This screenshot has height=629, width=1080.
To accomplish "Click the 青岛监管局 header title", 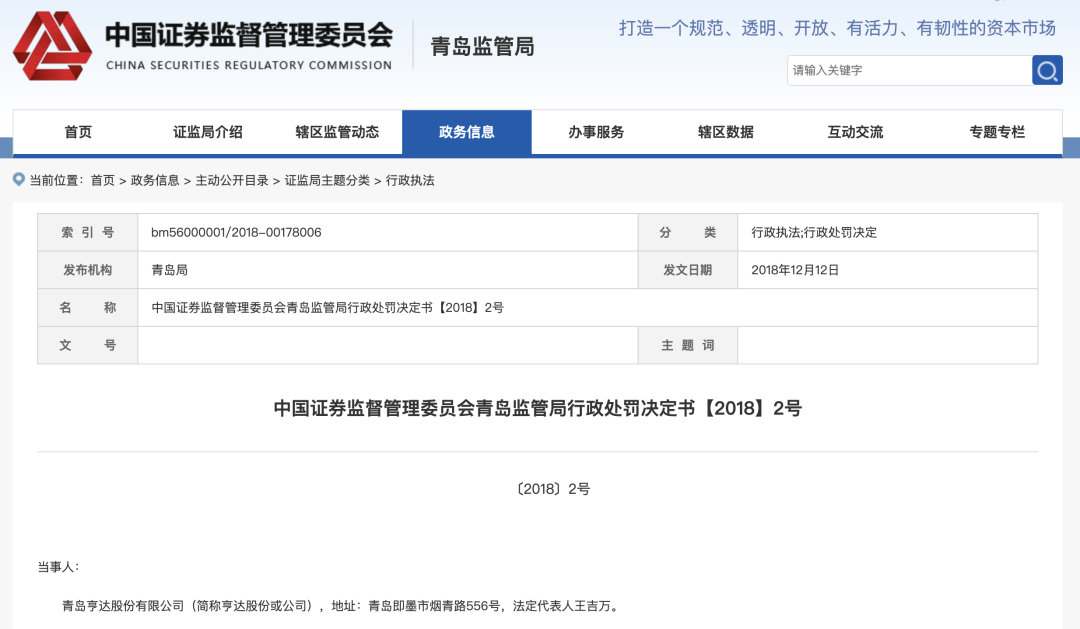I will pyautogui.click(x=482, y=47).
